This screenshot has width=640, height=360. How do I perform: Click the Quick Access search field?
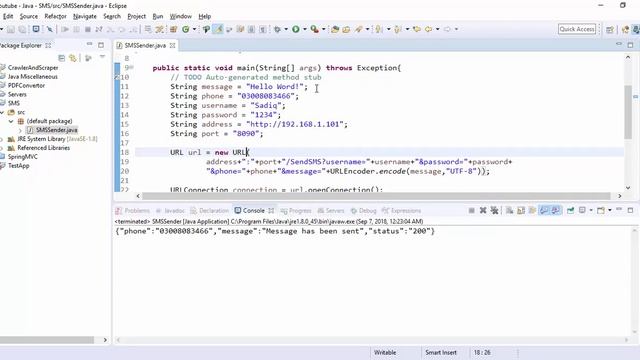pos(577,29)
